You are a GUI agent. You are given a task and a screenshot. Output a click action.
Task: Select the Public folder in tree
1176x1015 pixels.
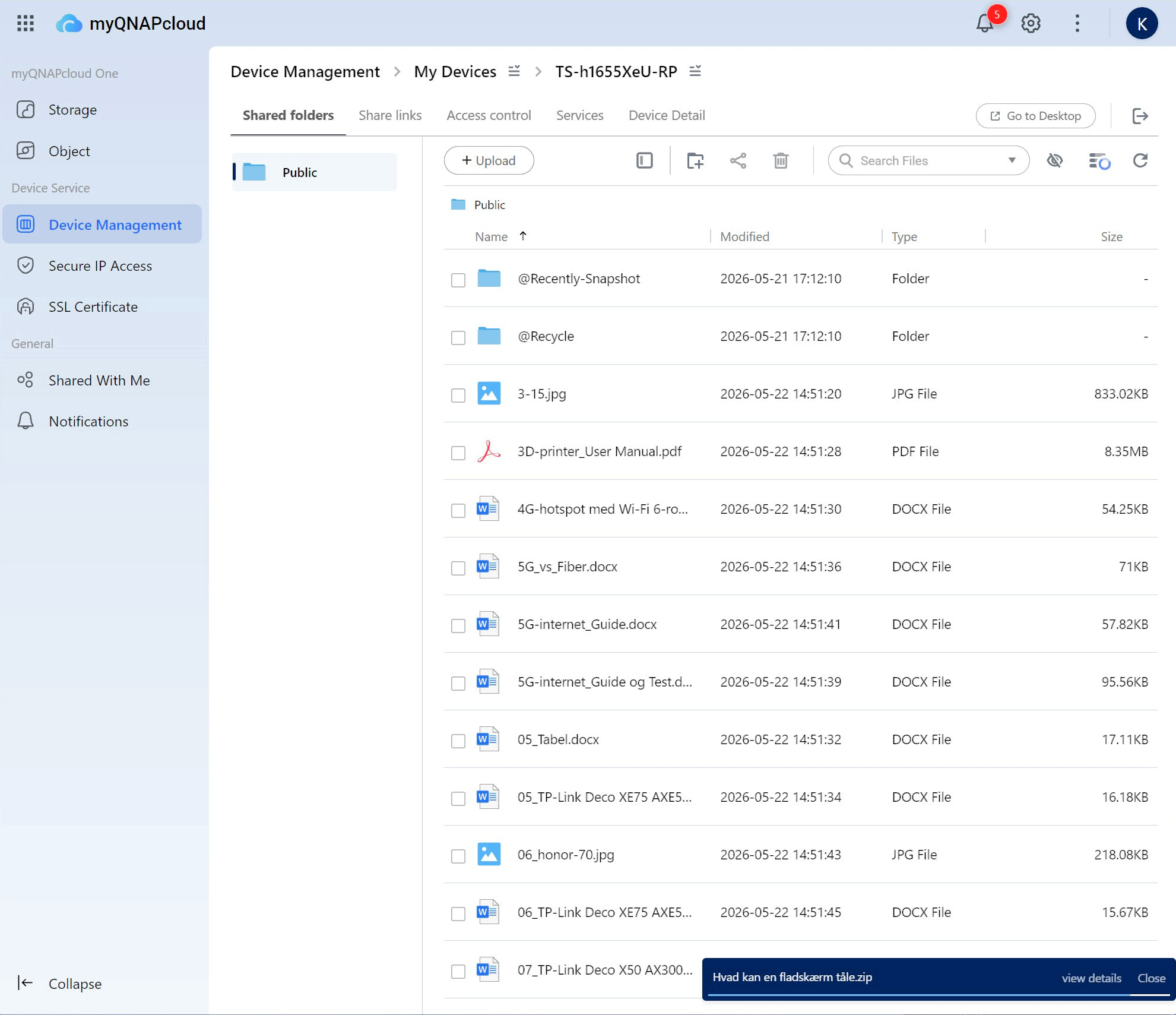(x=315, y=172)
